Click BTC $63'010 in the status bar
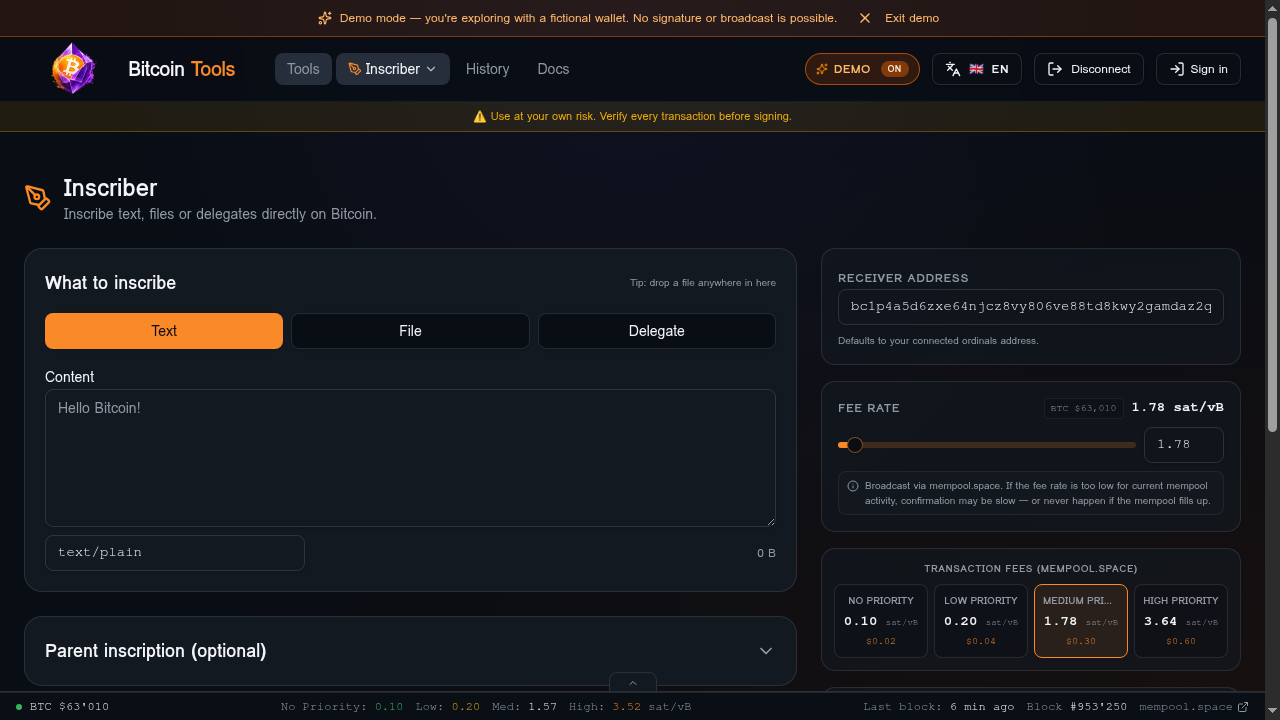Viewport: 1280px width, 720px height. [x=69, y=707]
